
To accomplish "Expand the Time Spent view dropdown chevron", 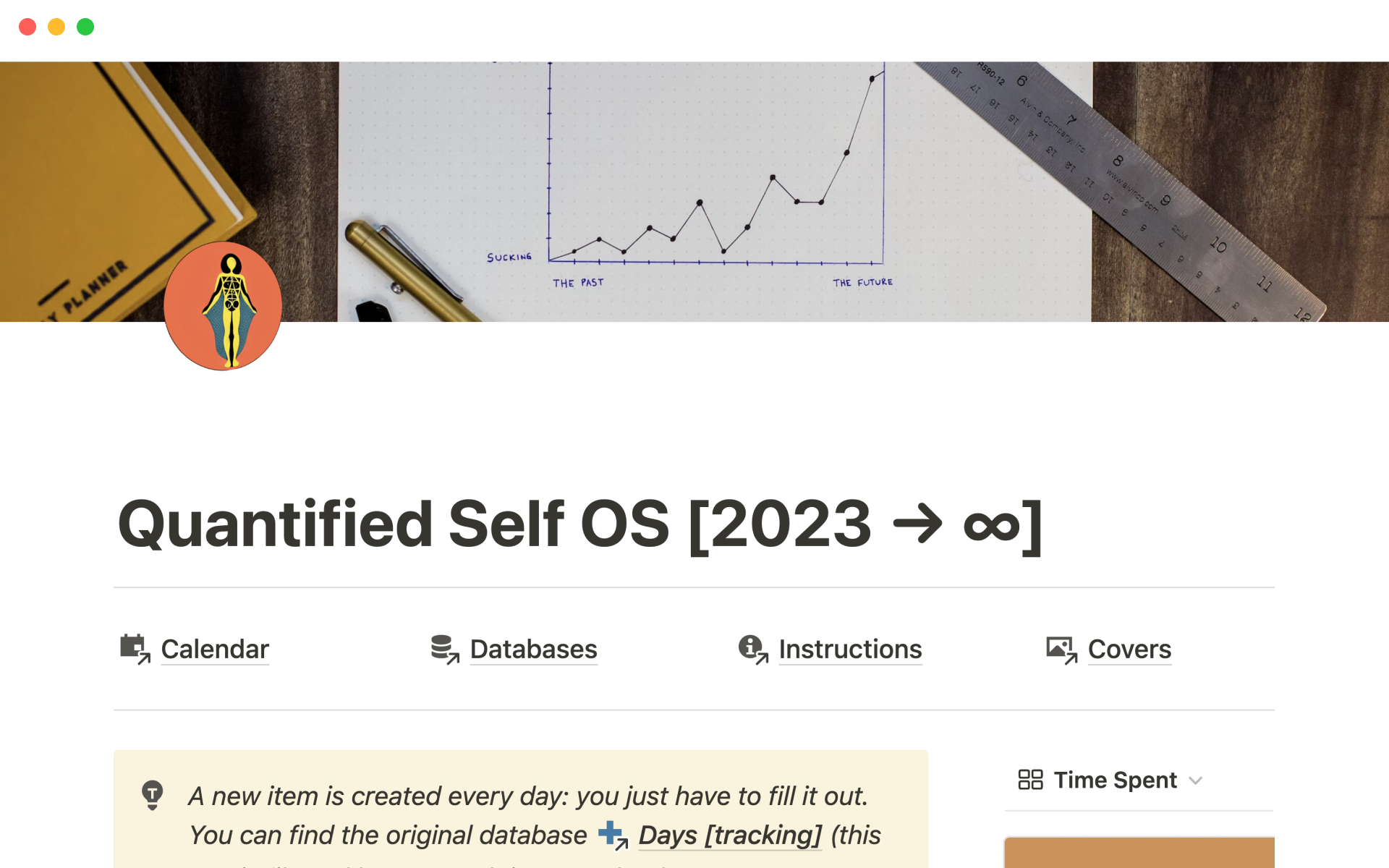I will pos(1196,780).
